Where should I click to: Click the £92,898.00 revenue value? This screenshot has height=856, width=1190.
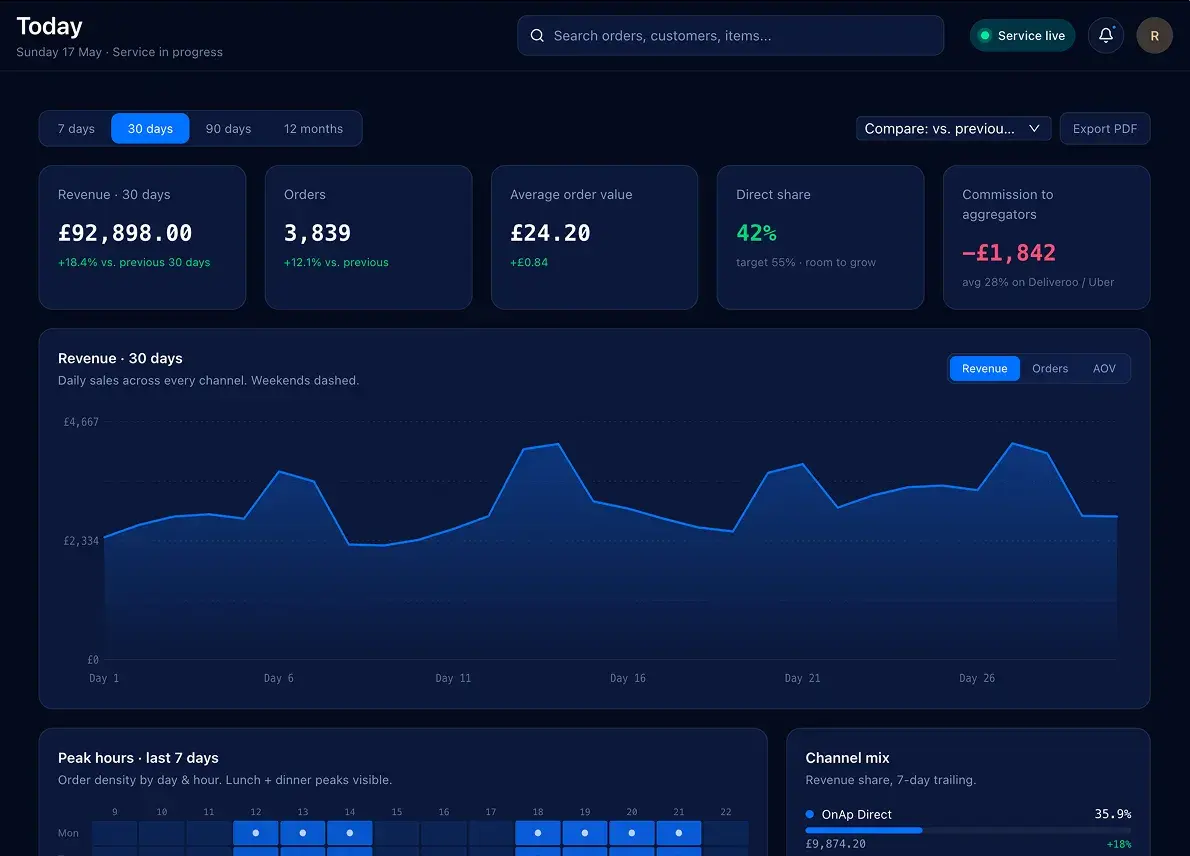point(125,233)
